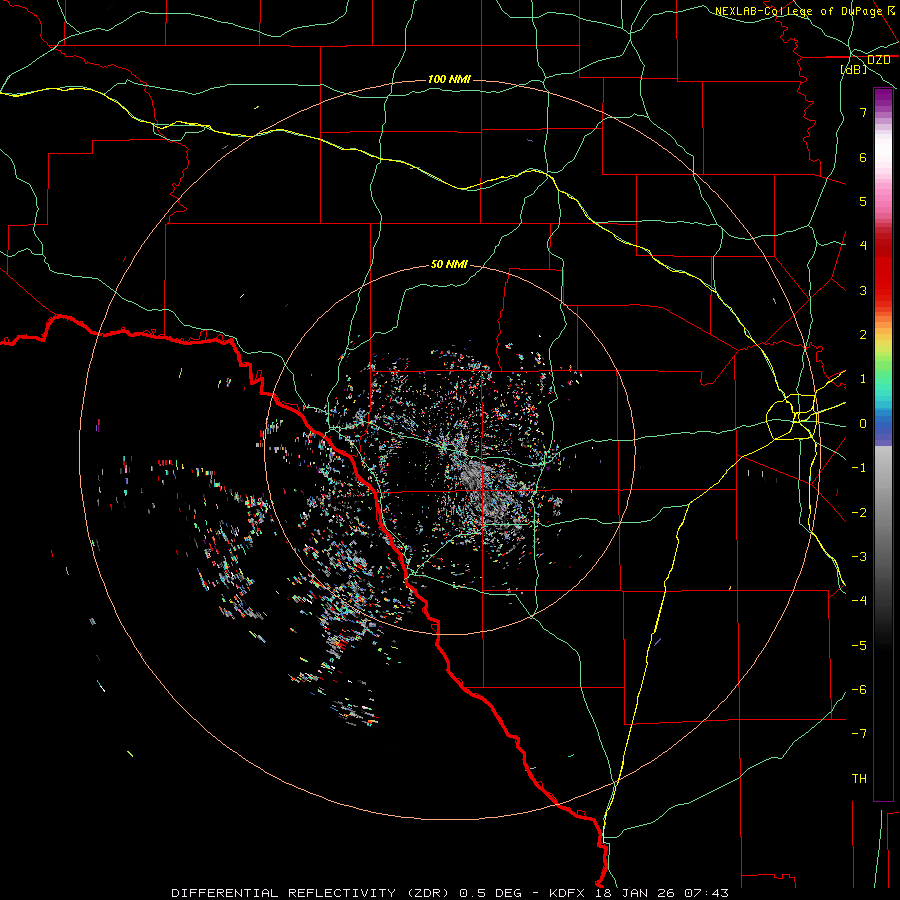Click the '50 NMI' range ring label
The width and height of the screenshot is (900, 900).
coord(449,264)
